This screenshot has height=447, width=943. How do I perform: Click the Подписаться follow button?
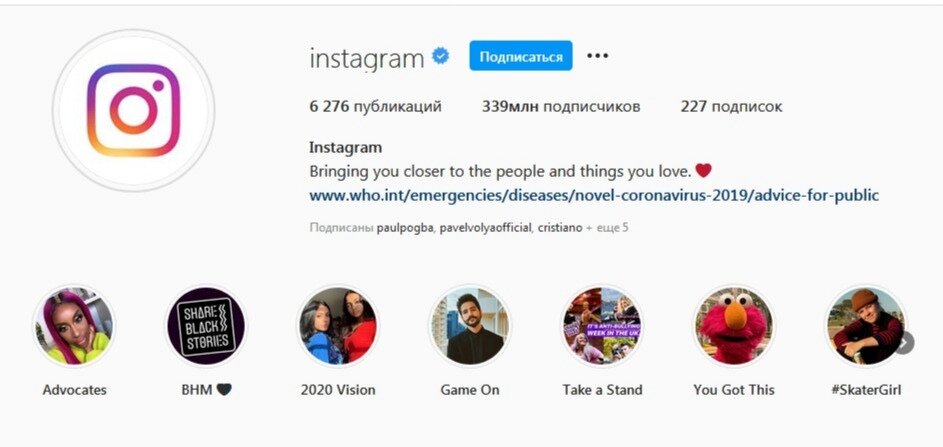click(x=521, y=56)
